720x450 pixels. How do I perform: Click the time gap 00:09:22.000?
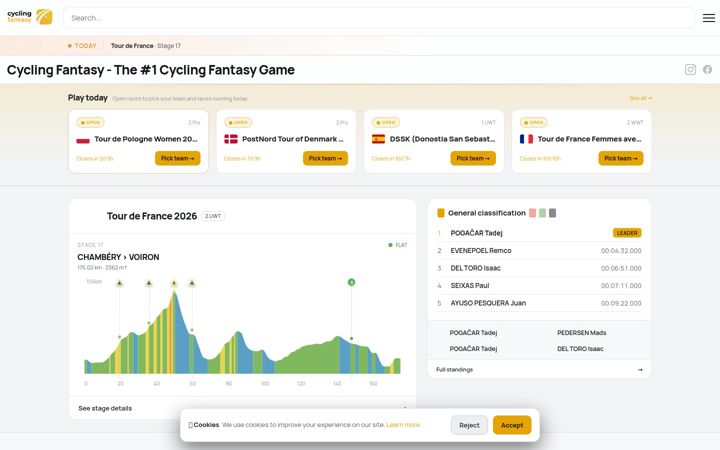click(621, 303)
